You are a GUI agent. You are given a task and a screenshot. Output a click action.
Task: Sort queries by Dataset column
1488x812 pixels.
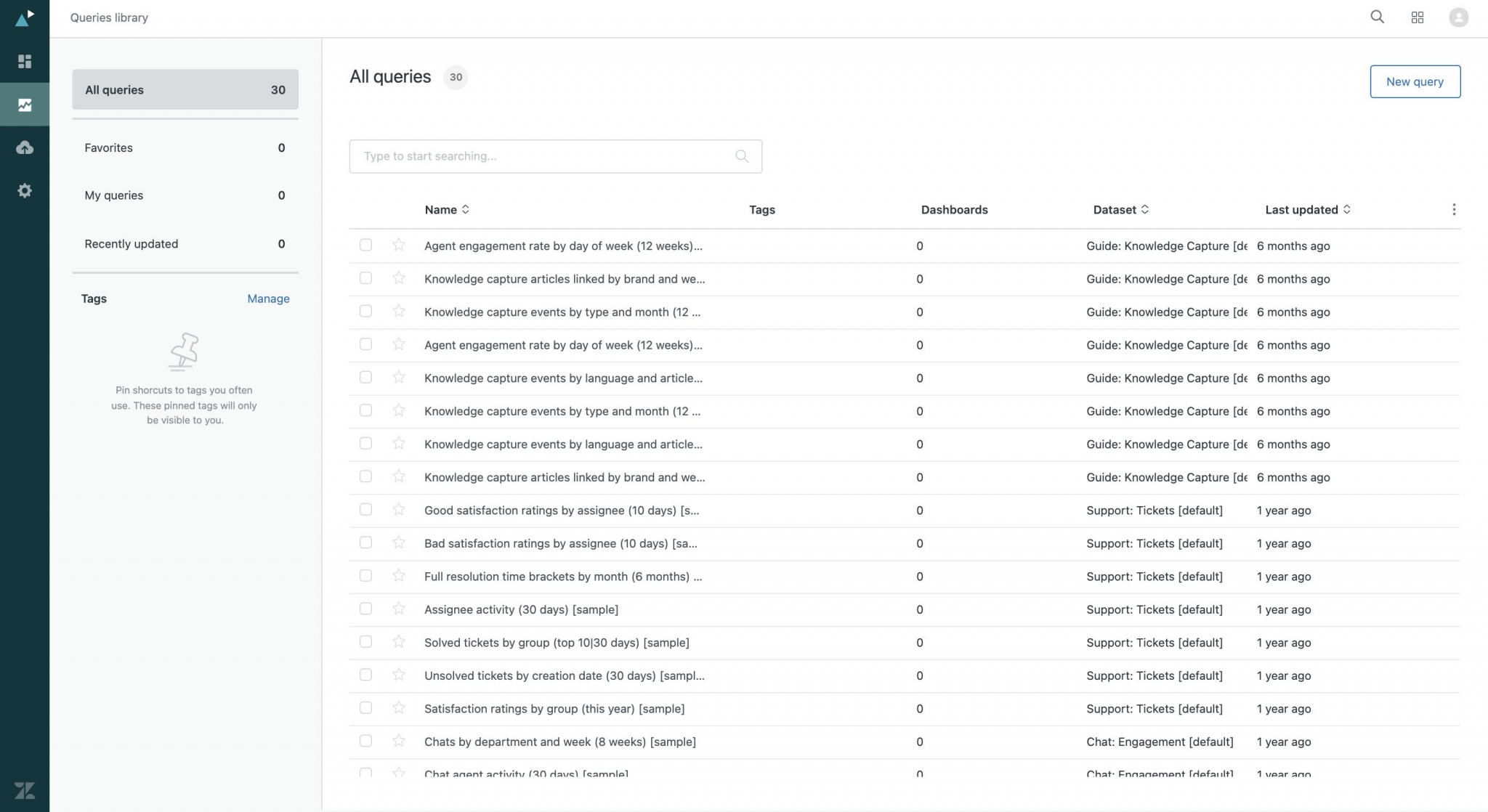1120,209
